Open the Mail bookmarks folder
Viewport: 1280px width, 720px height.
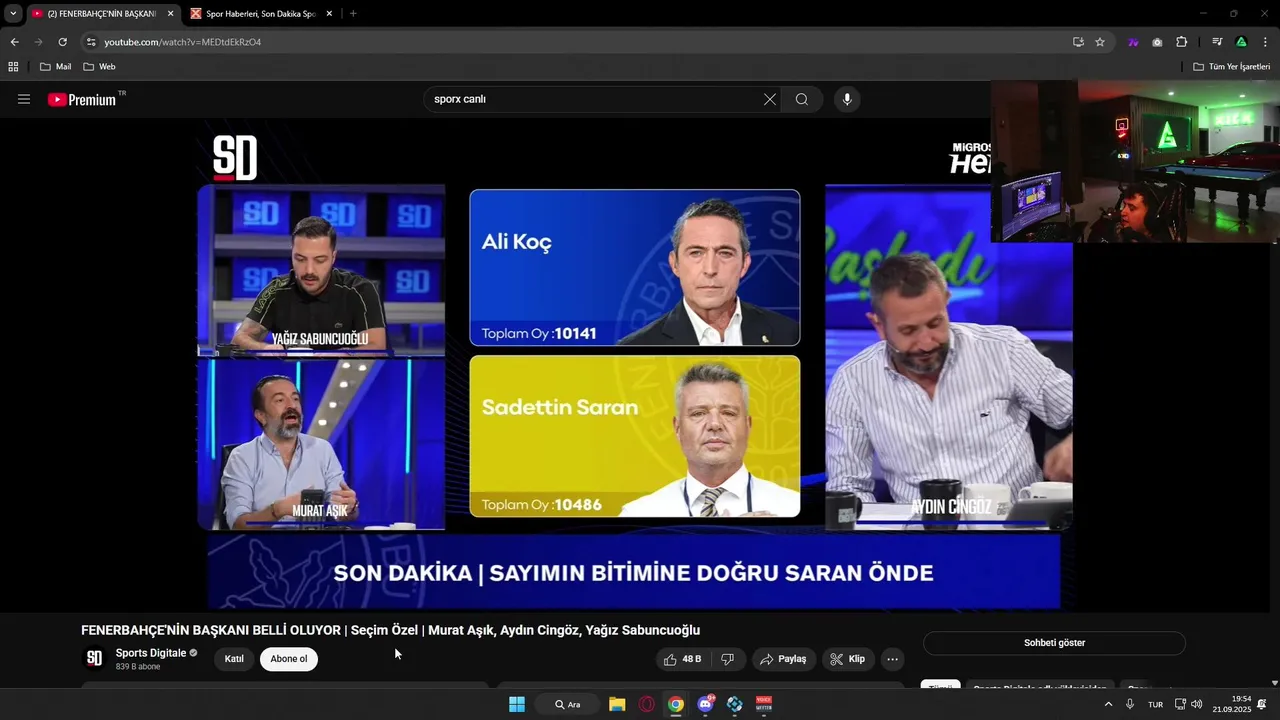tap(55, 67)
